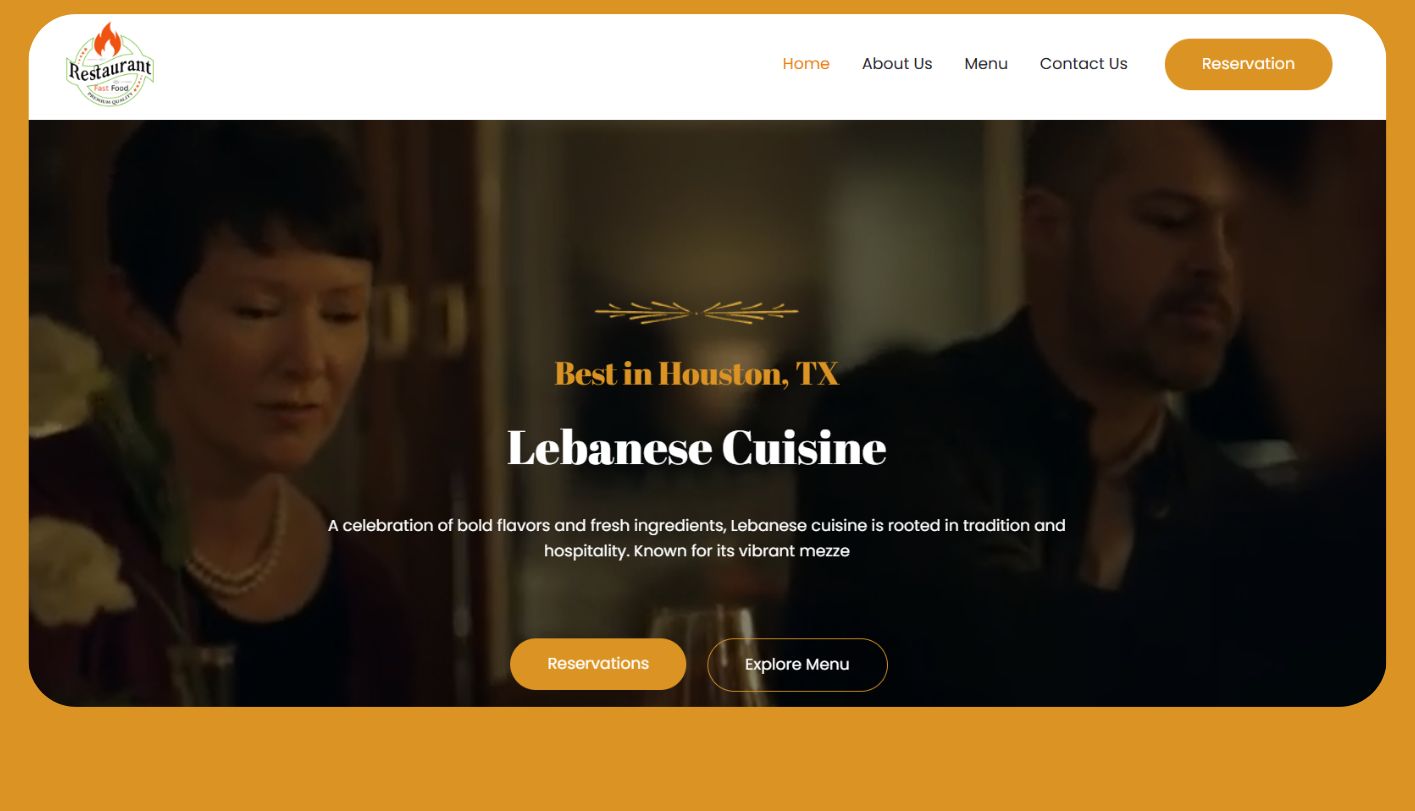Open the About Us page

[897, 64]
